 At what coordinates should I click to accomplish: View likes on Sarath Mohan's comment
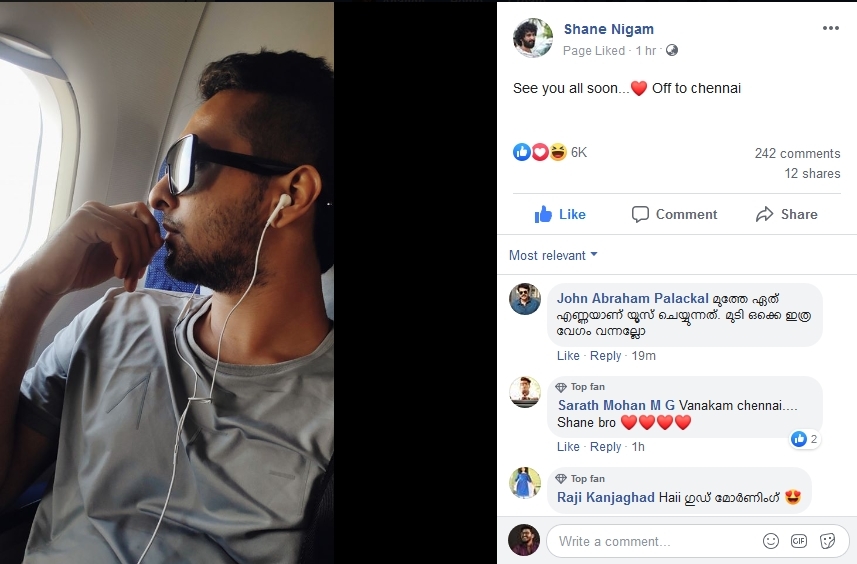[805, 439]
